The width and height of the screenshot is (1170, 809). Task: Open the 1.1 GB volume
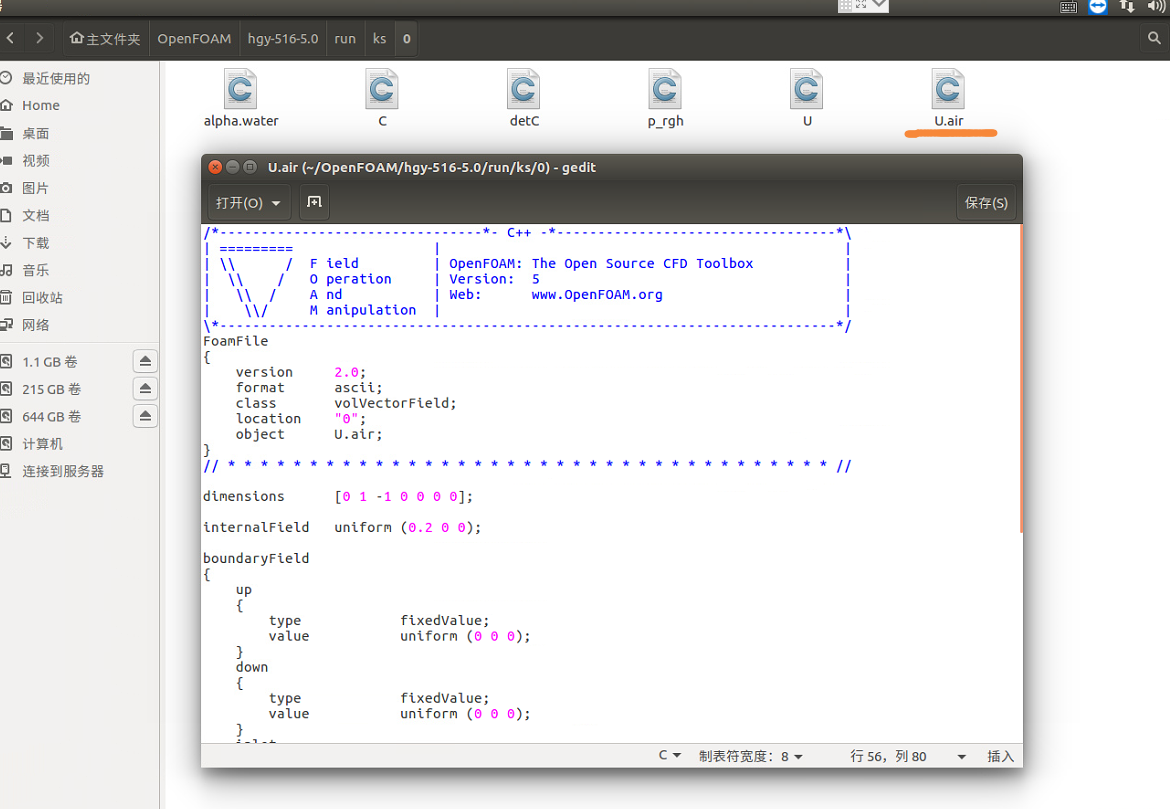49,362
